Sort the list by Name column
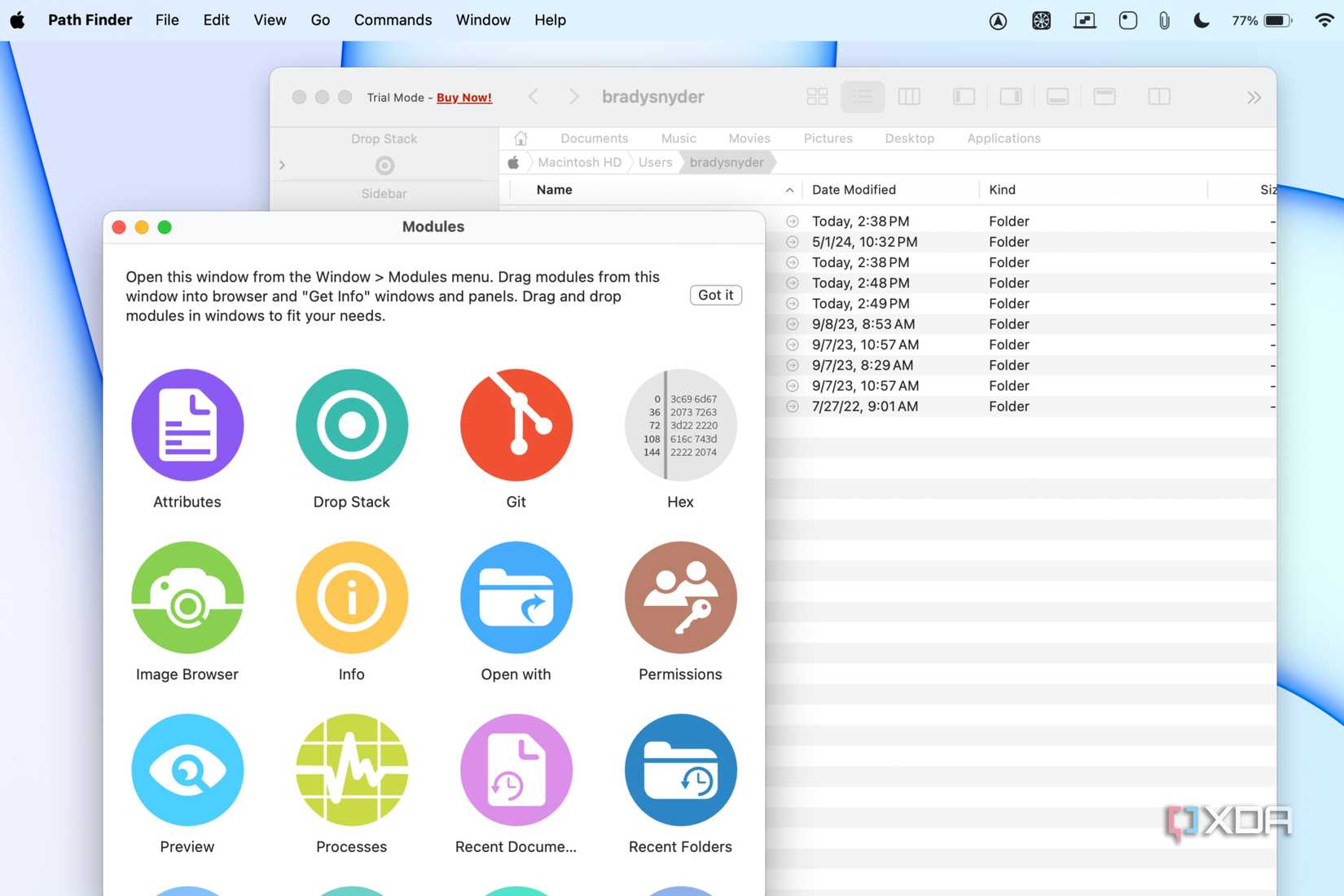1344x896 pixels. tap(555, 190)
